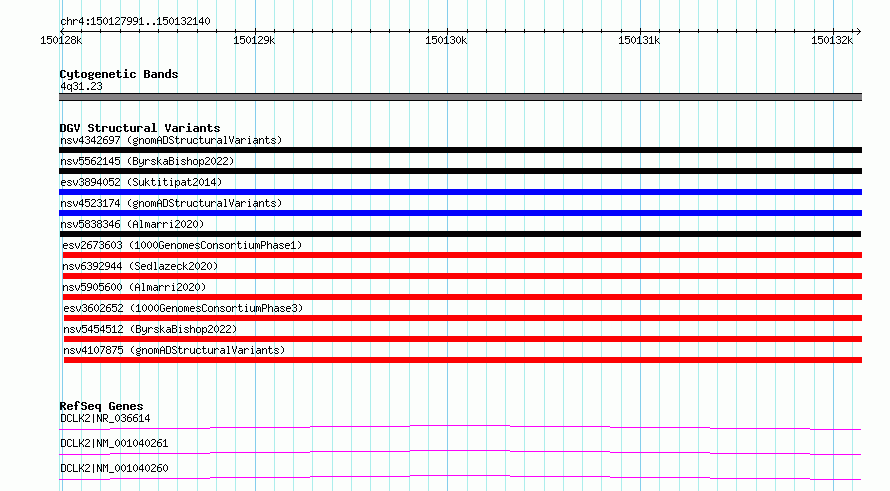Click the 150128k ruler tick label
This screenshot has height=491, width=890.
61,40
